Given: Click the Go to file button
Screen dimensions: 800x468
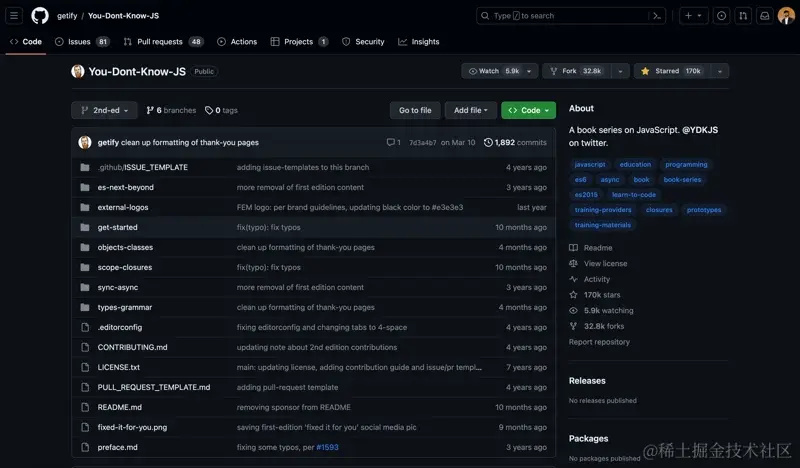Looking at the screenshot, I should (415, 110).
